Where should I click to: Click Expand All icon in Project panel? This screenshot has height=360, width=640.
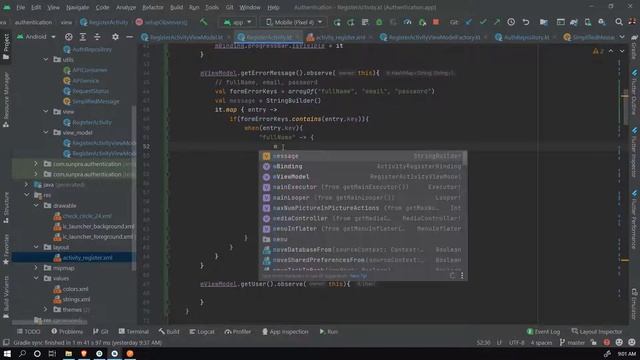point(83,37)
